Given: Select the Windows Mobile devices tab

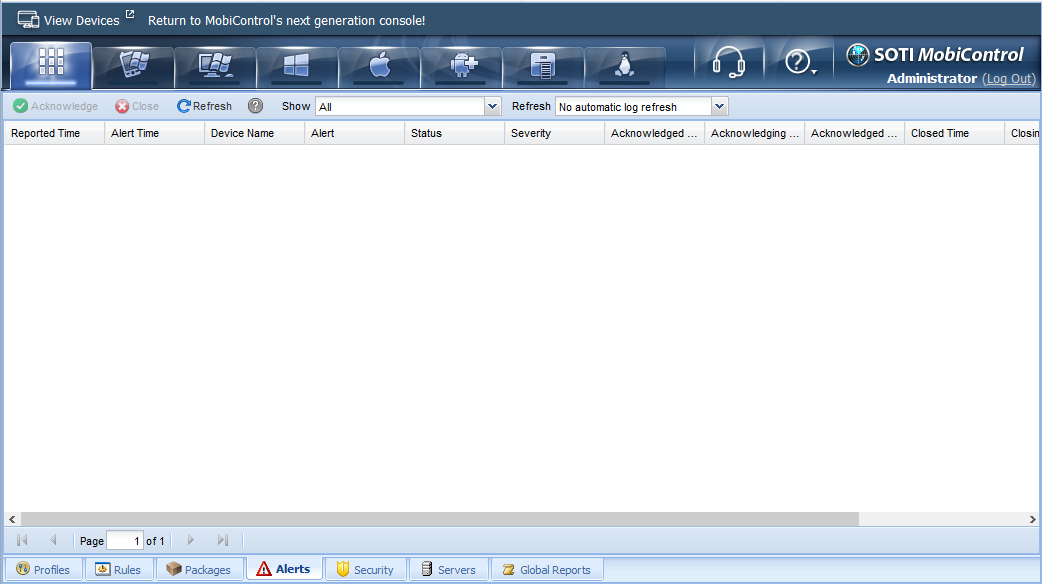Looking at the screenshot, I should coord(133,66).
